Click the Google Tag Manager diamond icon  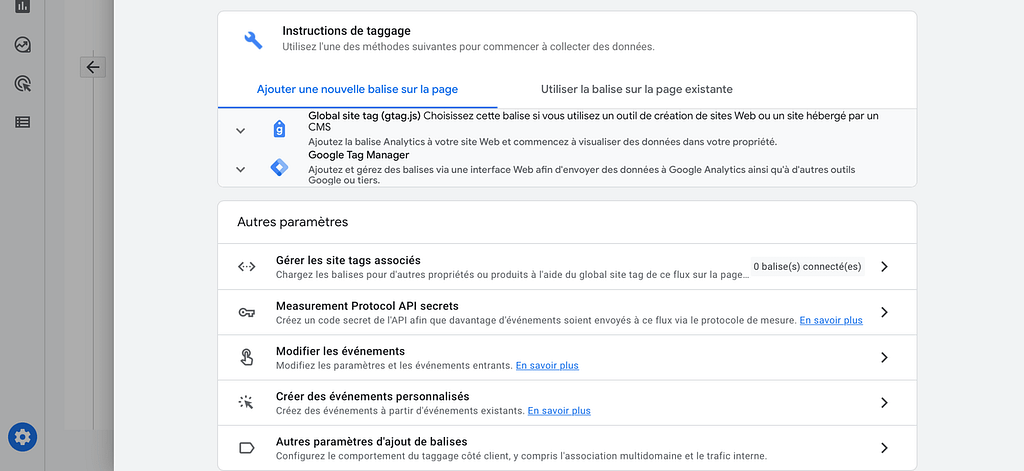279,168
